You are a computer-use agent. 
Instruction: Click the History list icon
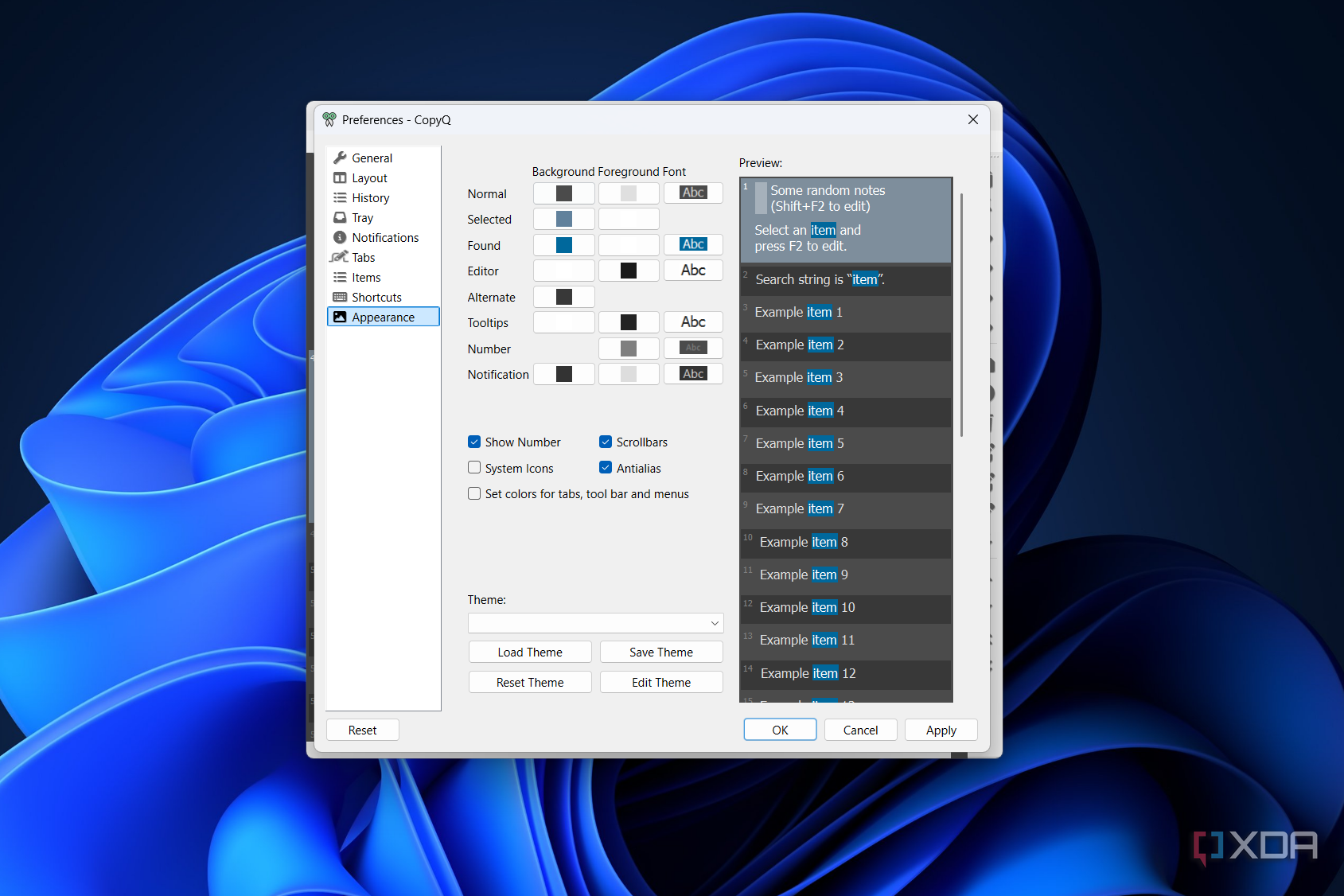tap(340, 197)
